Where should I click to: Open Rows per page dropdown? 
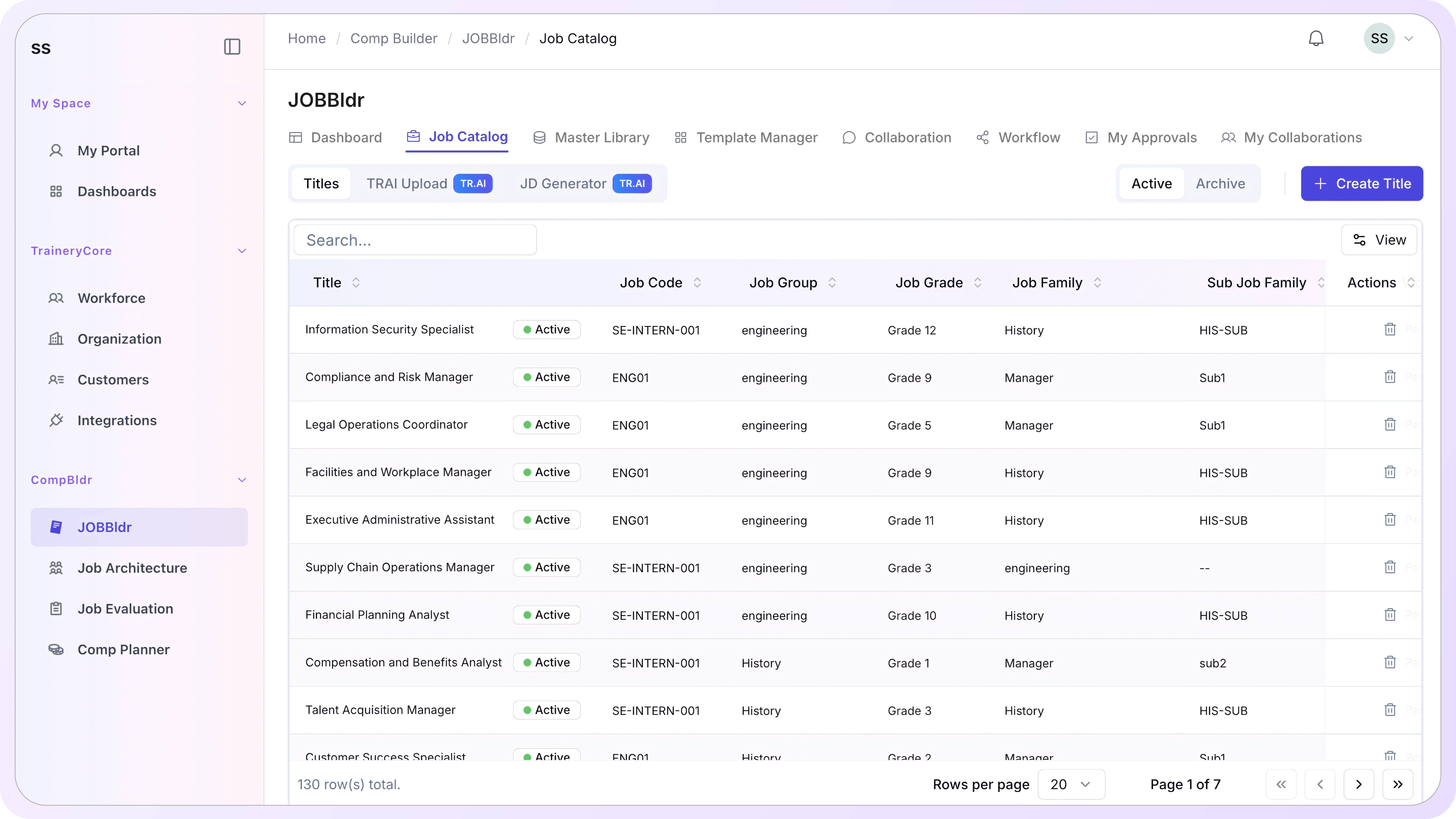tap(1071, 784)
